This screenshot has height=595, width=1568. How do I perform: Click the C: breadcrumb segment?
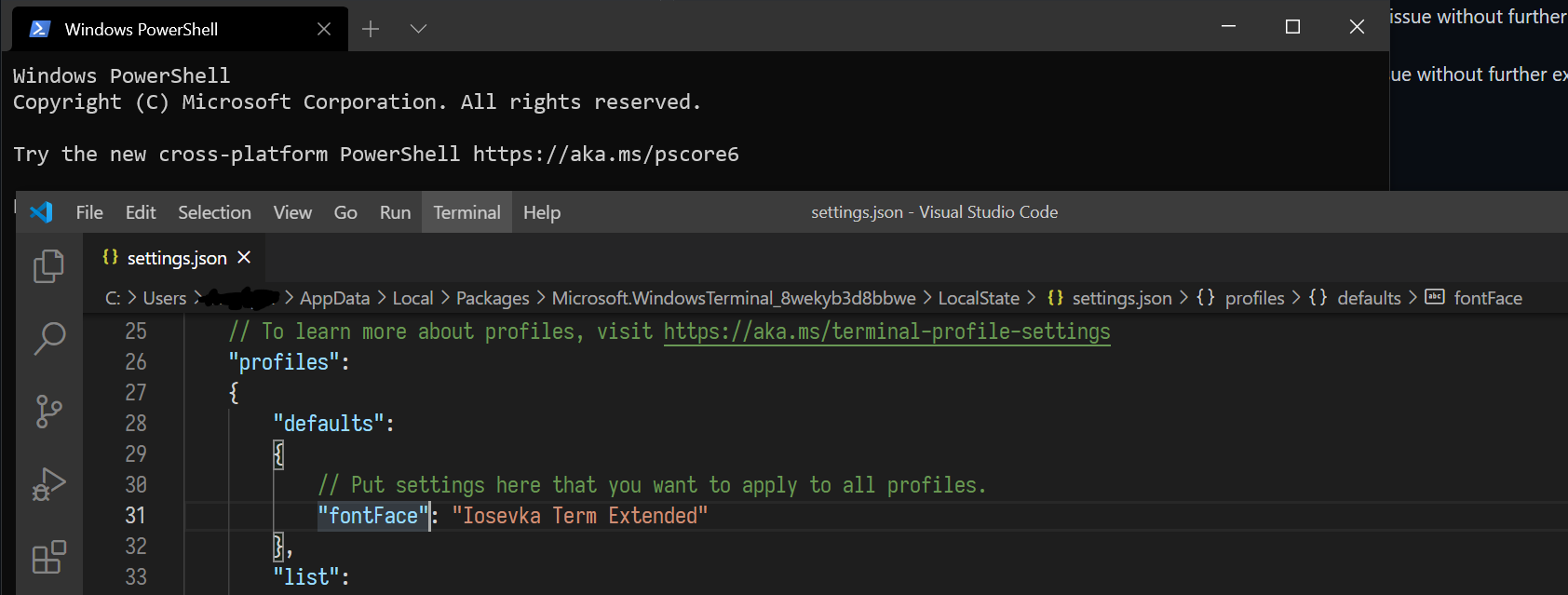pos(113,298)
